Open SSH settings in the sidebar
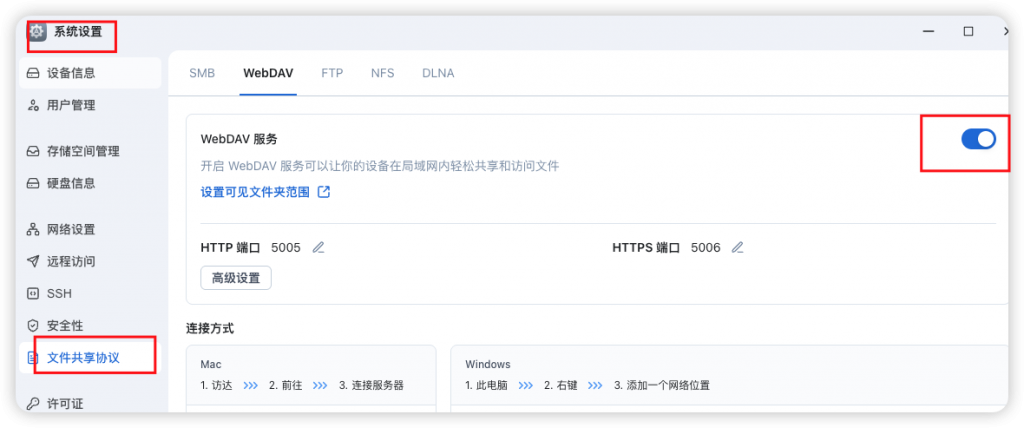The height and width of the screenshot is (428, 1024). [59, 294]
